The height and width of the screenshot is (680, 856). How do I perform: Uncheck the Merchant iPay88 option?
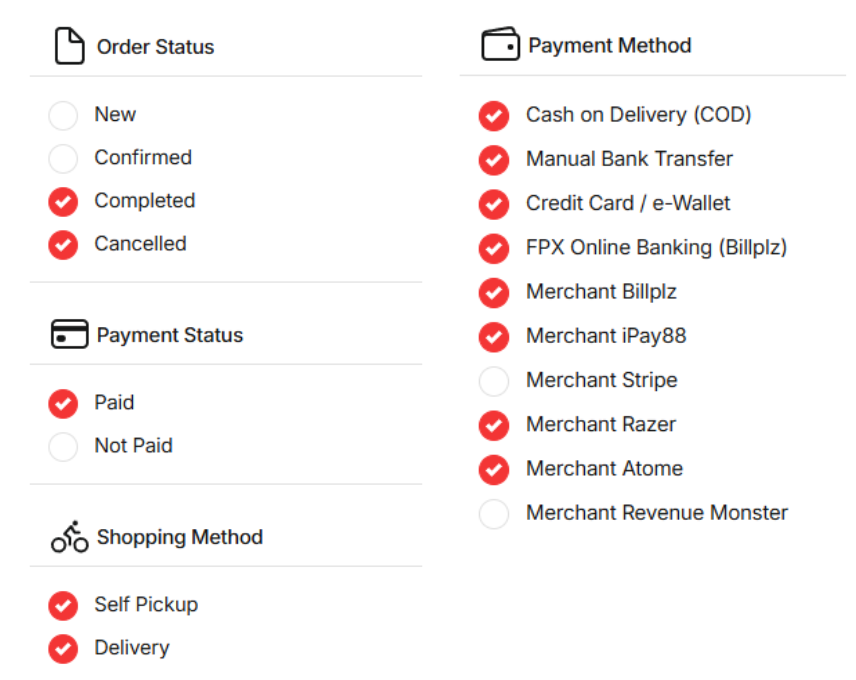click(494, 336)
